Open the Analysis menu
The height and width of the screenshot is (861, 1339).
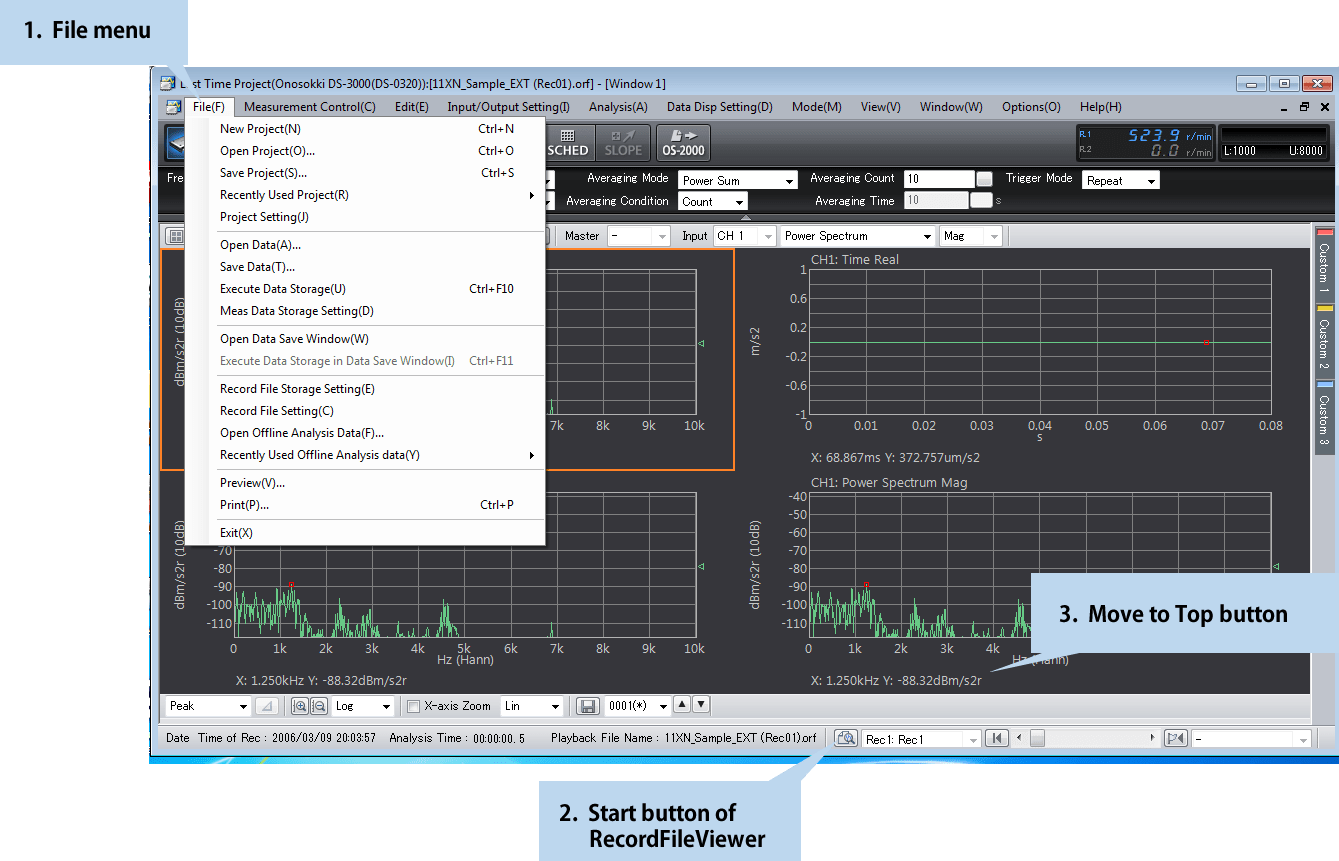[x=615, y=107]
